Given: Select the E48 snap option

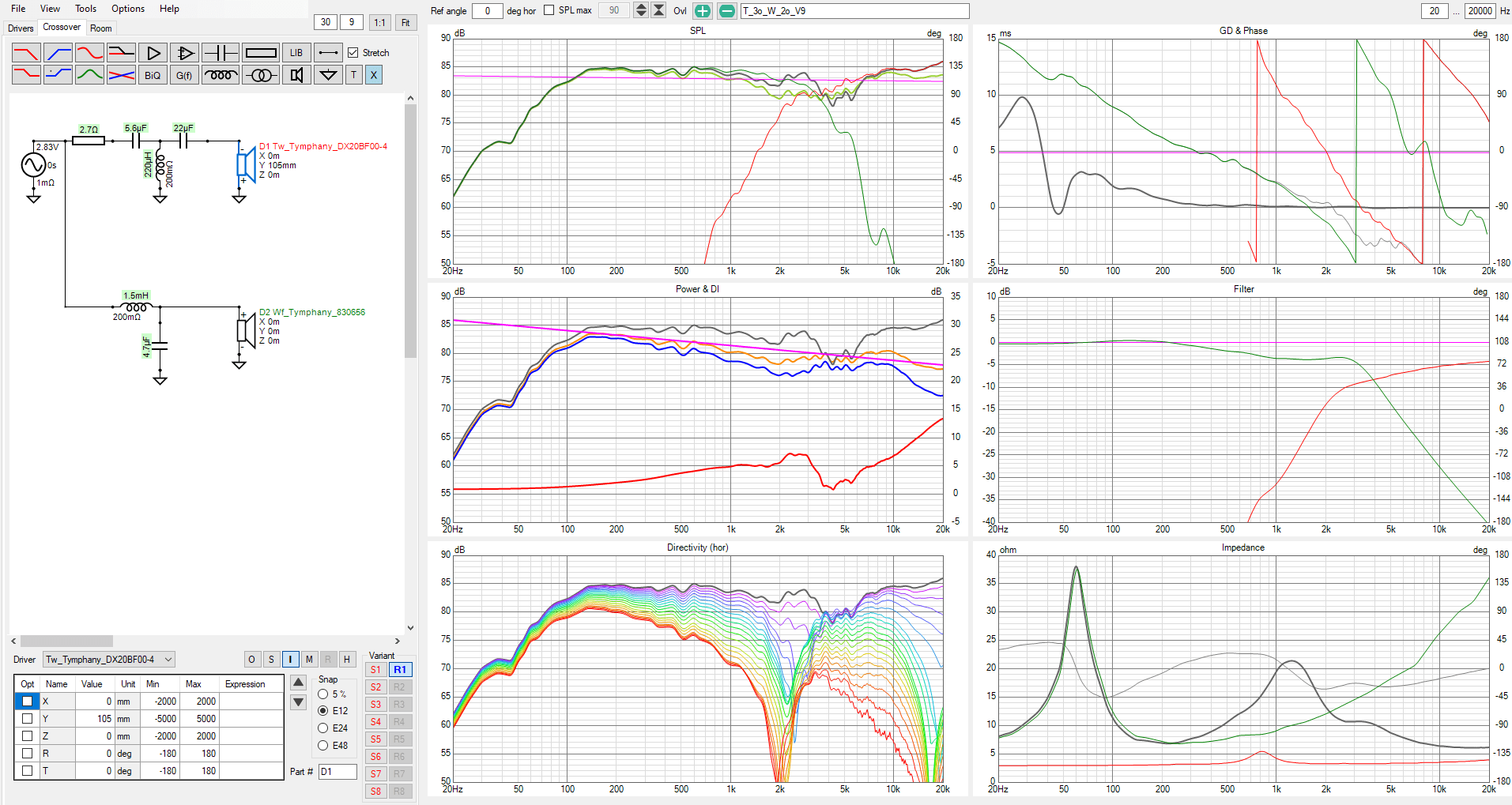Looking at the screenshot, I should pyautogui.click(x=323, y=746).
